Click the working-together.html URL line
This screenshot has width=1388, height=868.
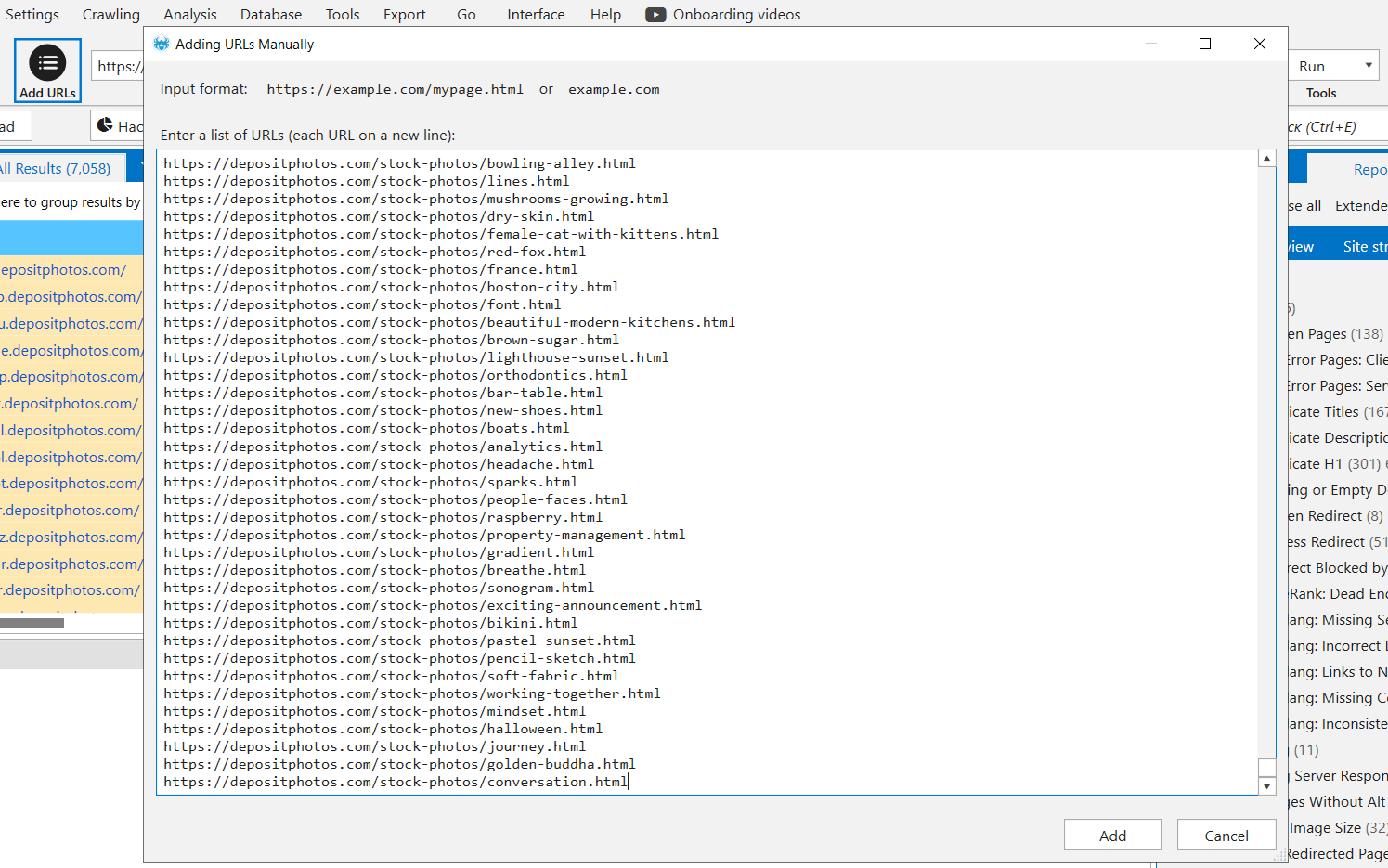412,693
